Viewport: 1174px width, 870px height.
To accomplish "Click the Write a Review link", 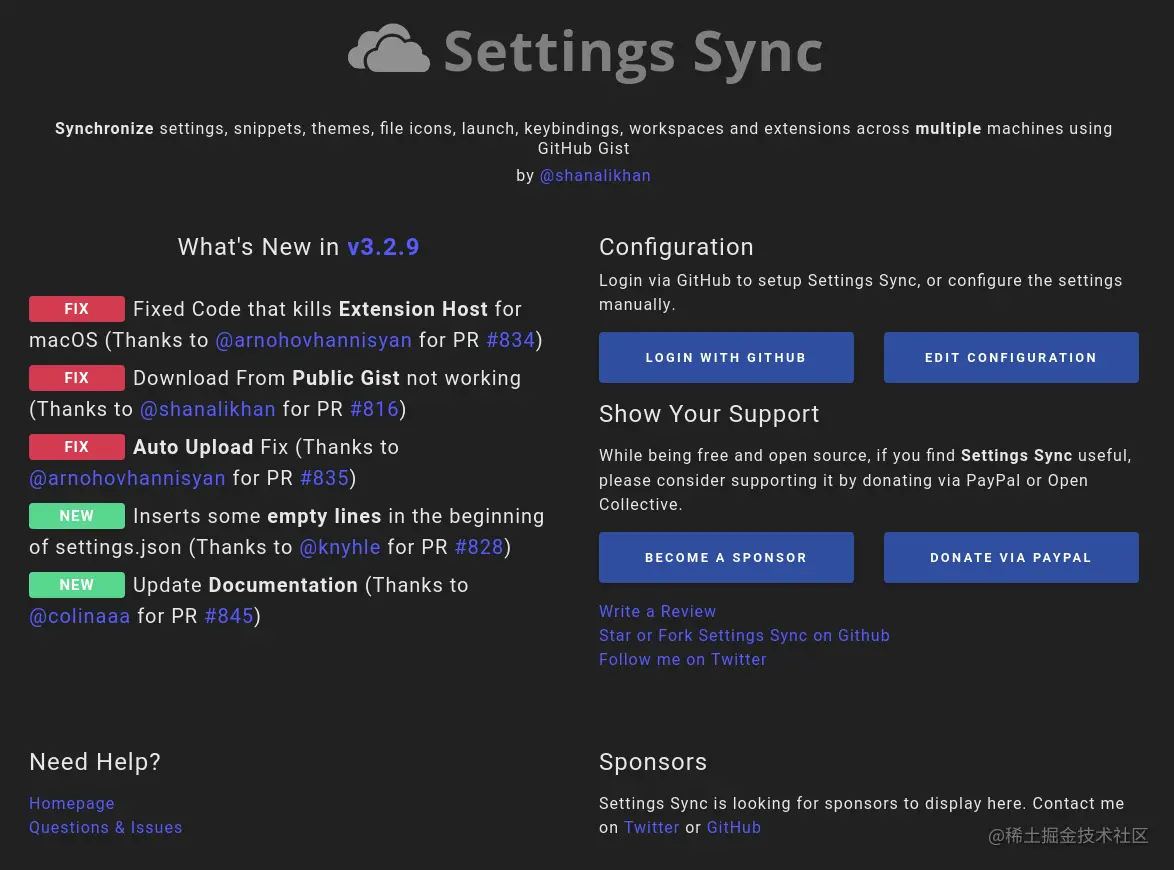I will point(657,611).
